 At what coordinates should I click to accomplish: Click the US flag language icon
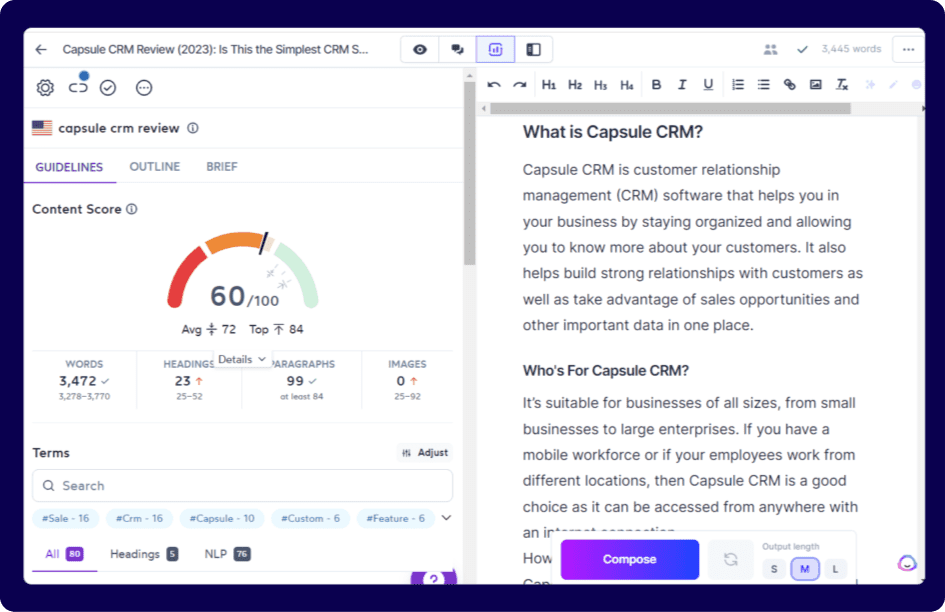pyautogui.click(x=42, y=128)
